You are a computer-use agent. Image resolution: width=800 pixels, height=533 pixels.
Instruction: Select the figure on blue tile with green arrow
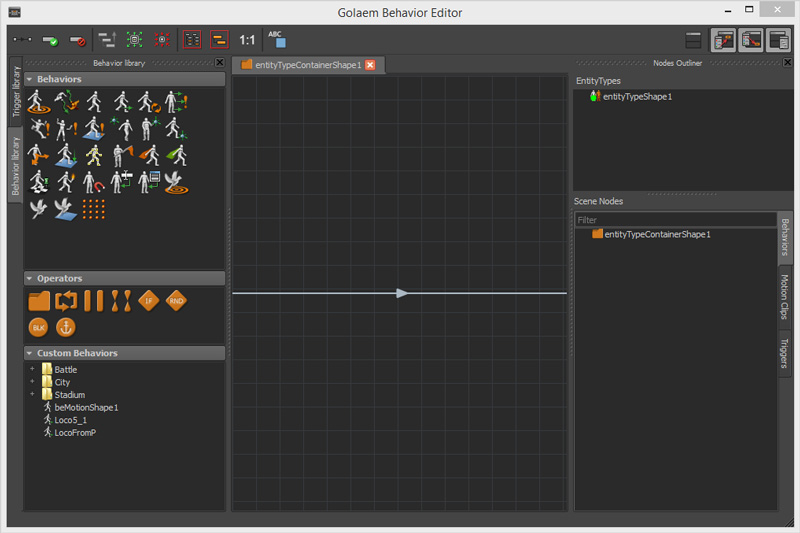[66, 155]
